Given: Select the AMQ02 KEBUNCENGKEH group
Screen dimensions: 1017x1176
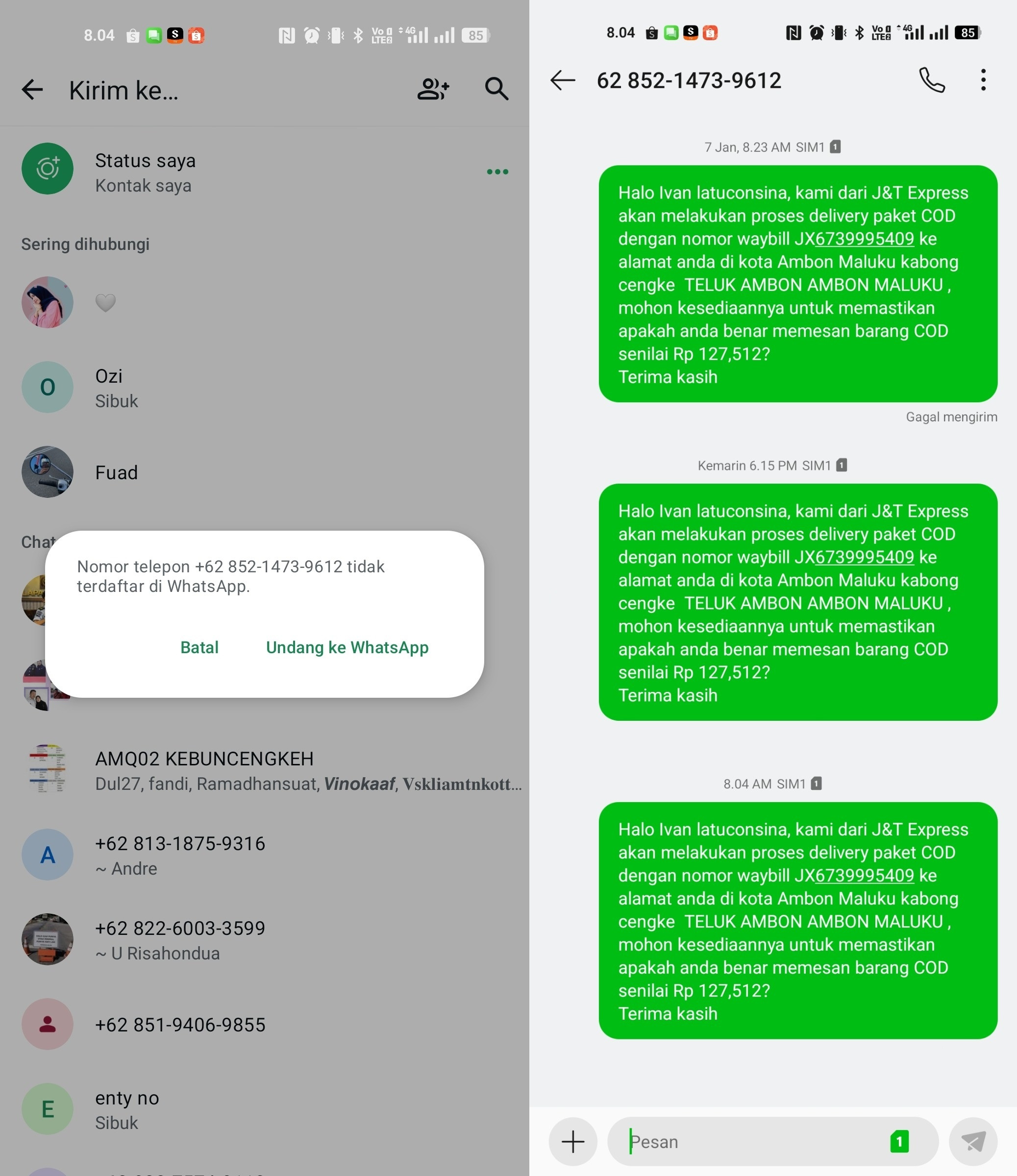Looking at the screenshot, I should 265,770.
